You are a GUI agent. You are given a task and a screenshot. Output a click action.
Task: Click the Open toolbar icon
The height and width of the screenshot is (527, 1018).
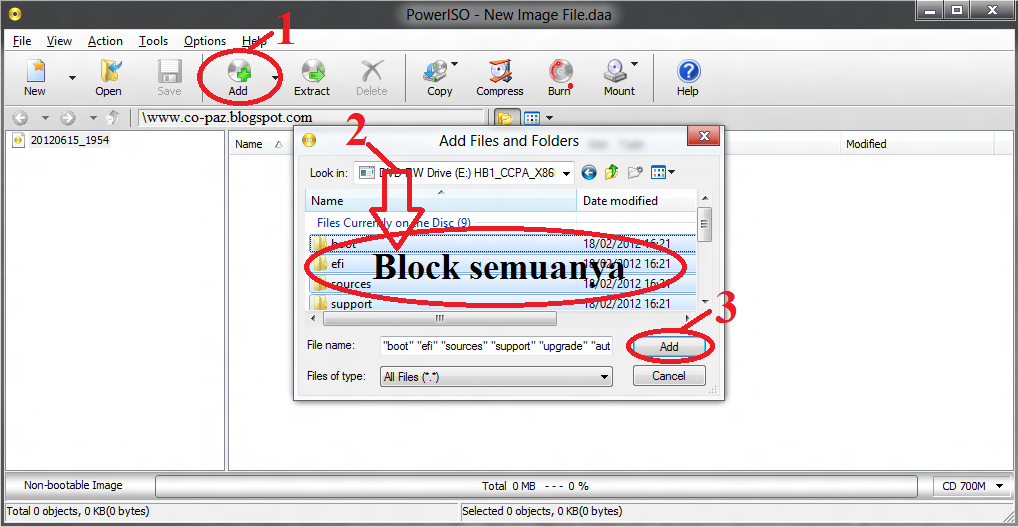108,77
